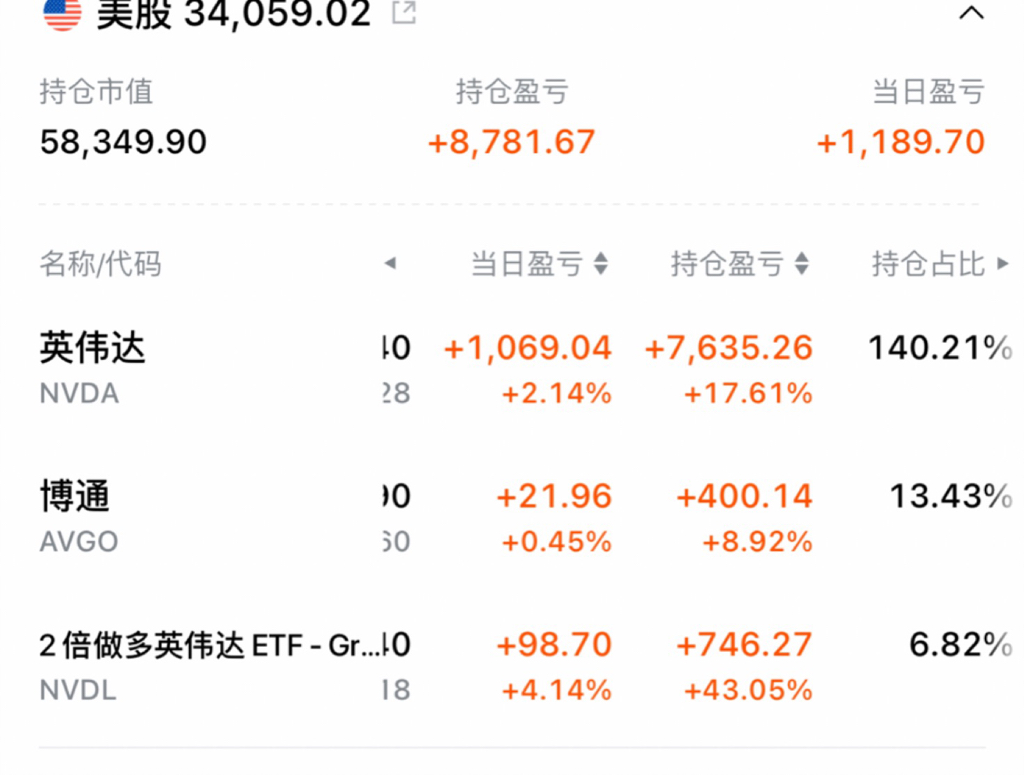1024x775 pixels.
Task: Click the 140.21% position ratio for 英伟达
Action: point(940,347)
